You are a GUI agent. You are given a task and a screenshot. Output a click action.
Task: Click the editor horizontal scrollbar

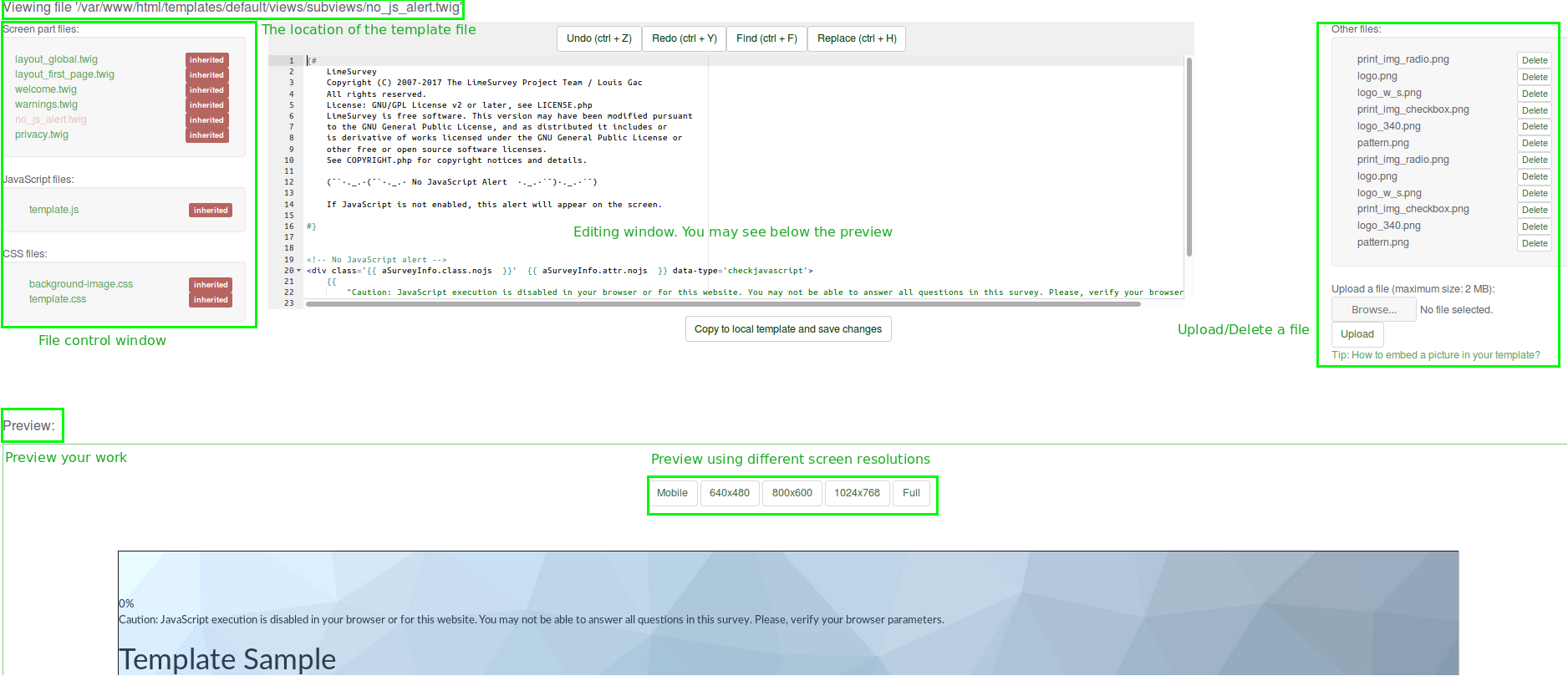[x=722, y=304]
